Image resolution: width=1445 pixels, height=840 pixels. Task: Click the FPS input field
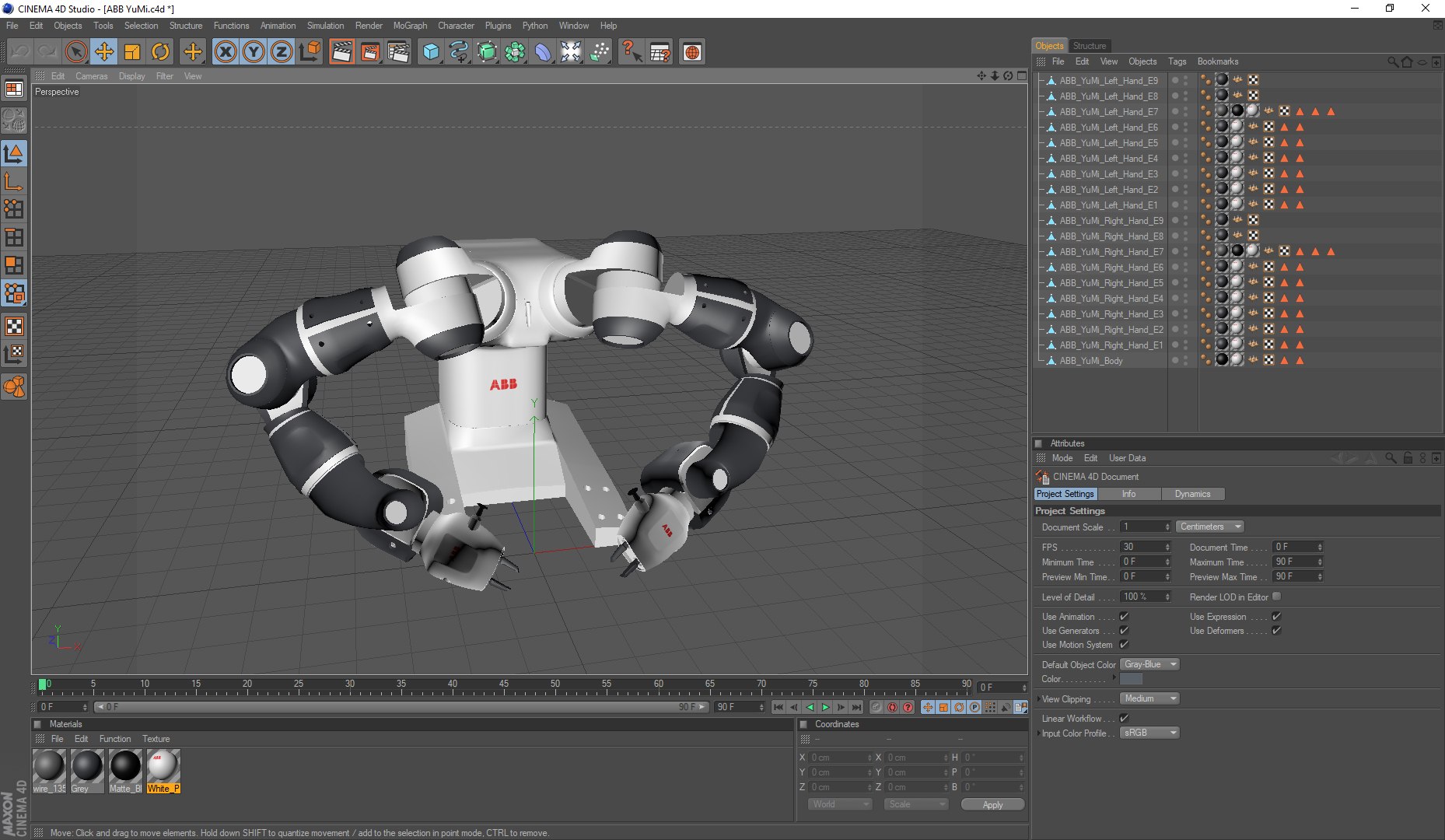pyautogui.click(x=1145, y=547)
